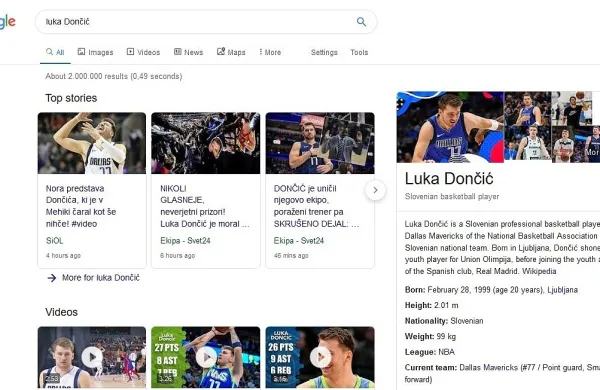This screenshot has width=600, height=390.
Task: Click the Weight 99 kg value
Action: click(446, 336)
